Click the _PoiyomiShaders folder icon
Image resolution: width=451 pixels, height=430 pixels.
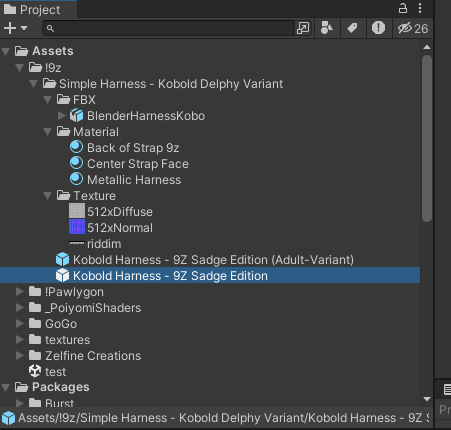pos(35,307)
